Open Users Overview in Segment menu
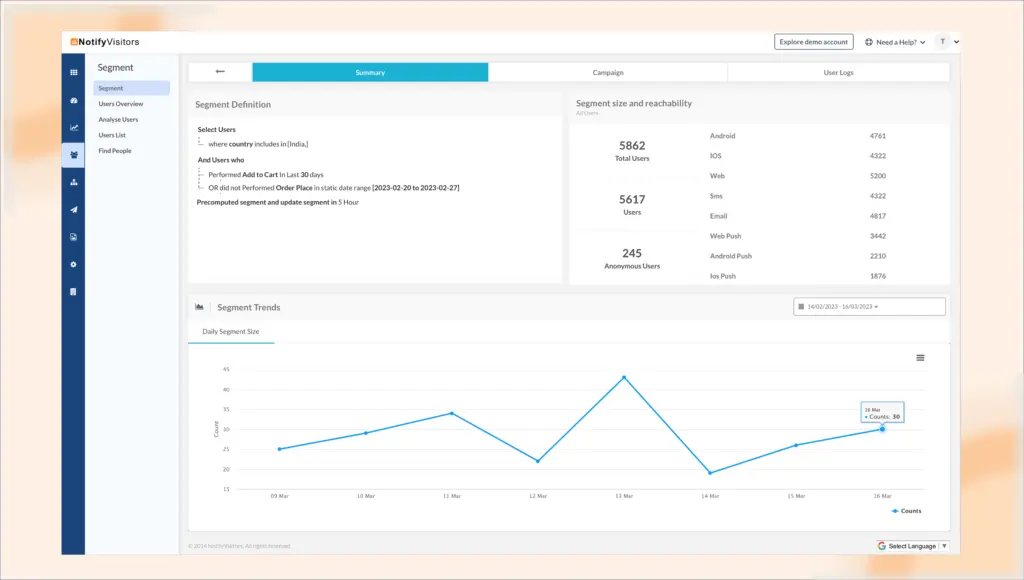Viewport: 1024px width, 580px height. point(120,104)
